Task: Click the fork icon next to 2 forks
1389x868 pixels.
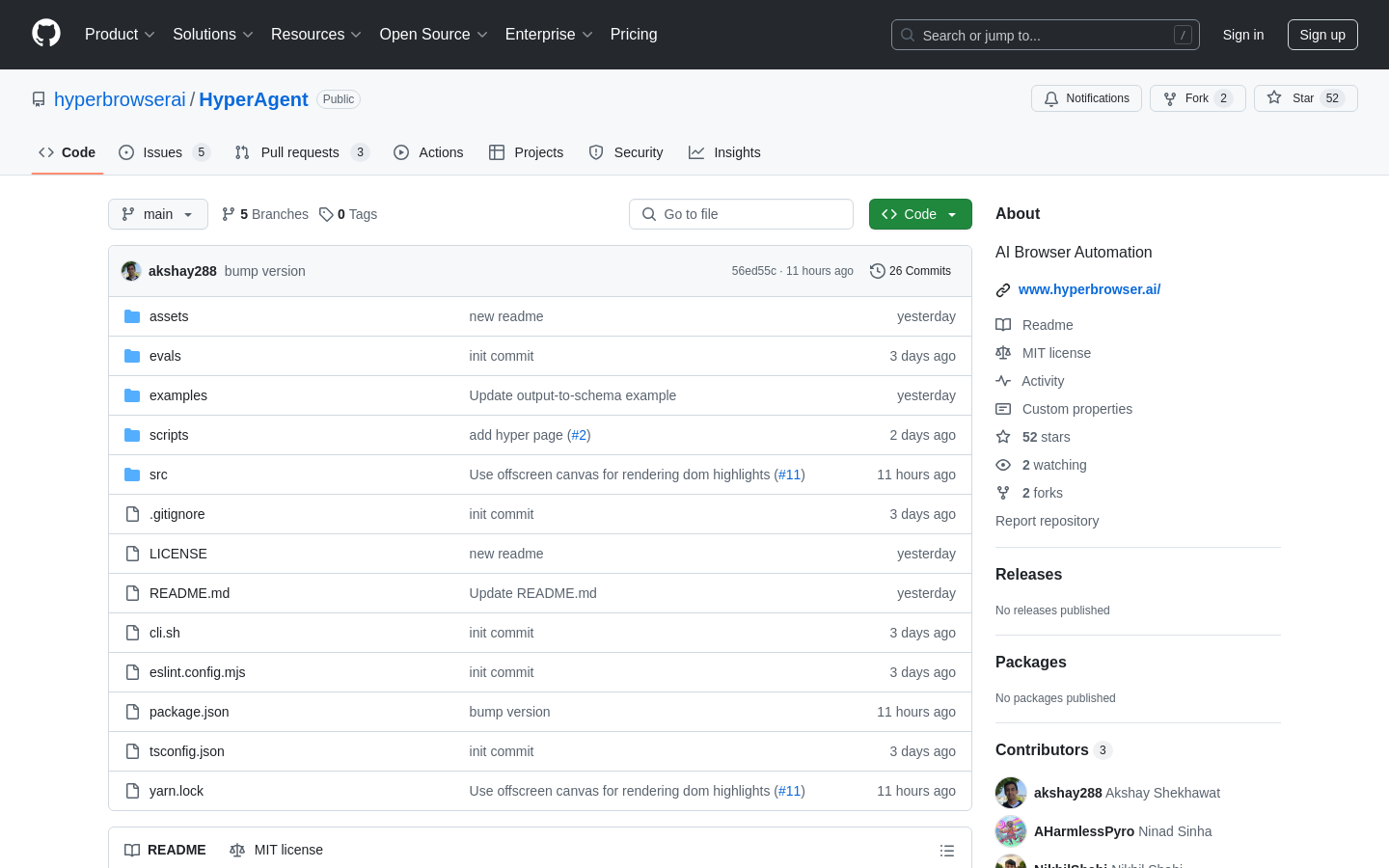Action: coord(1003,493)
